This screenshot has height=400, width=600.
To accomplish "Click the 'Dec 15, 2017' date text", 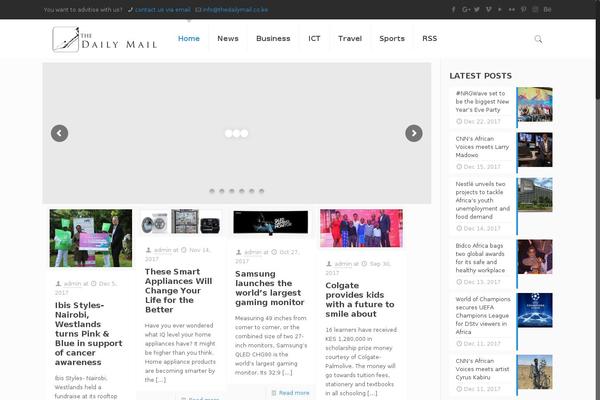I will click(x=482, y=167).
